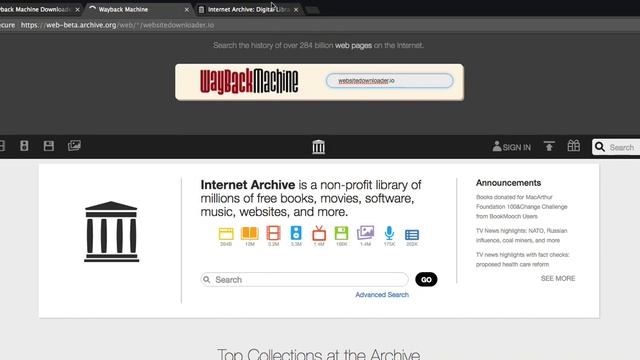
Task: Open the BookMooch MacArthur Foundation books announcement
Action: (522, 207)
